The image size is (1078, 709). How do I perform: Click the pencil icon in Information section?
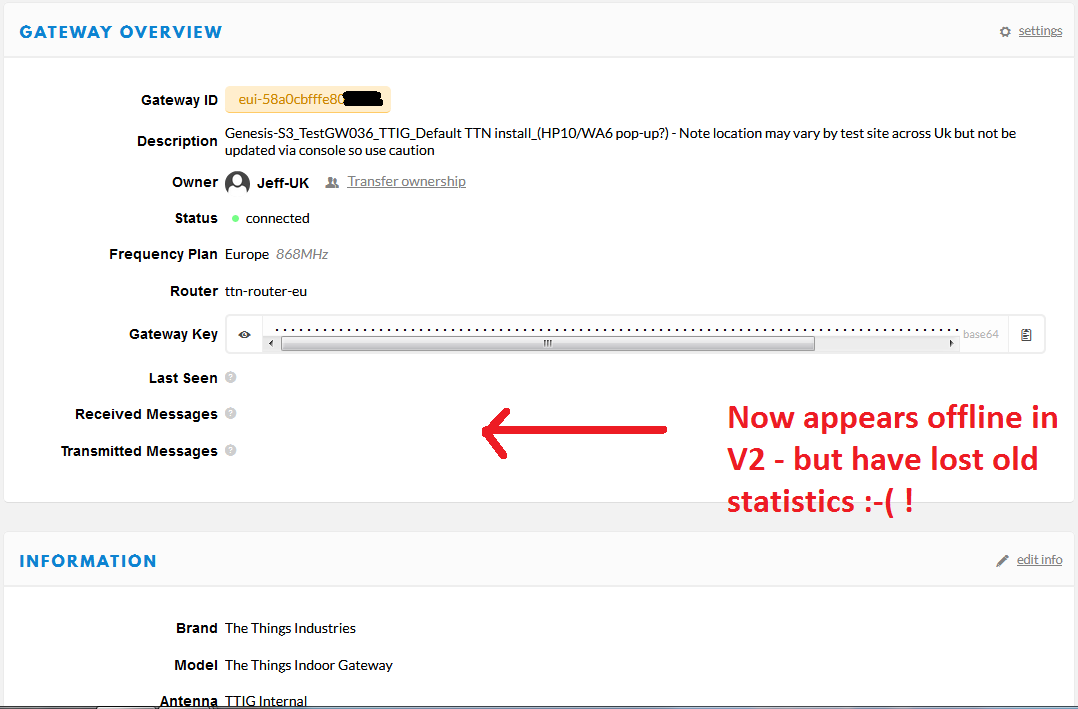[x=1003, y=561]
